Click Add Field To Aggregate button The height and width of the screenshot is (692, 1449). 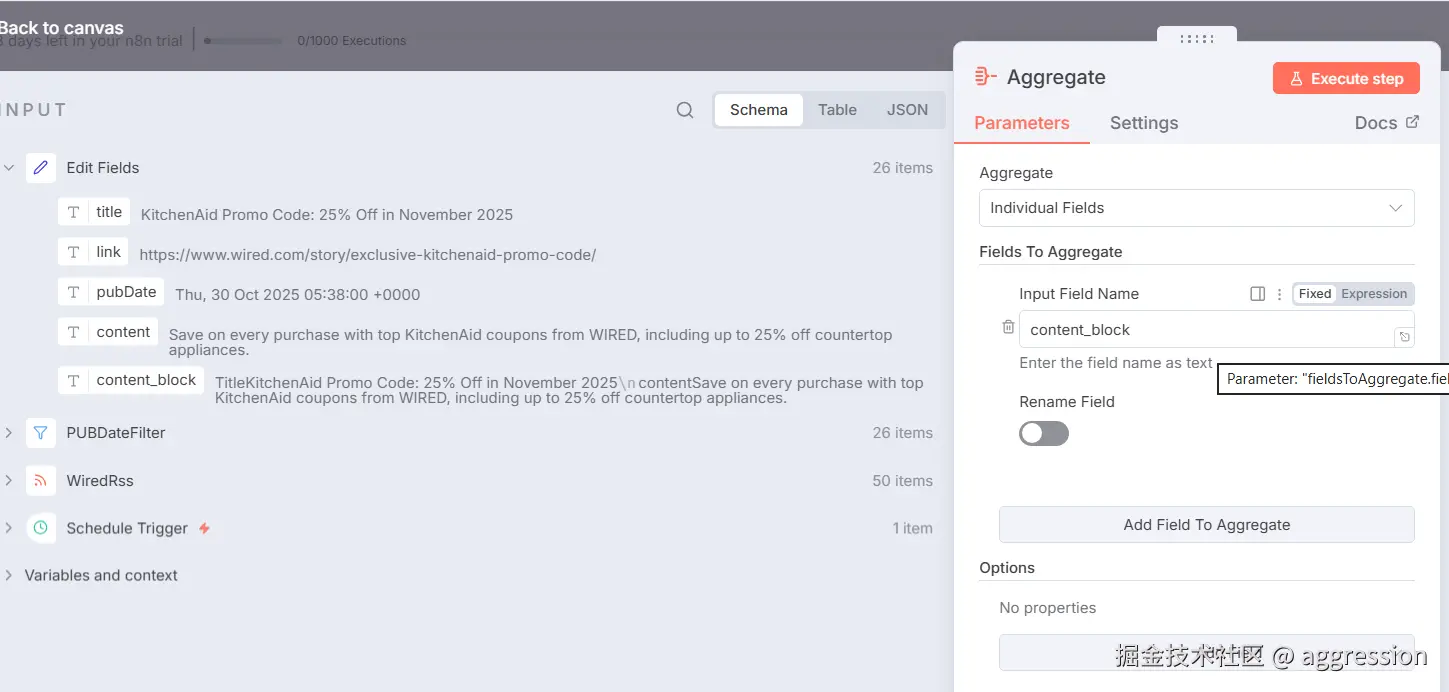(1206, 525)
